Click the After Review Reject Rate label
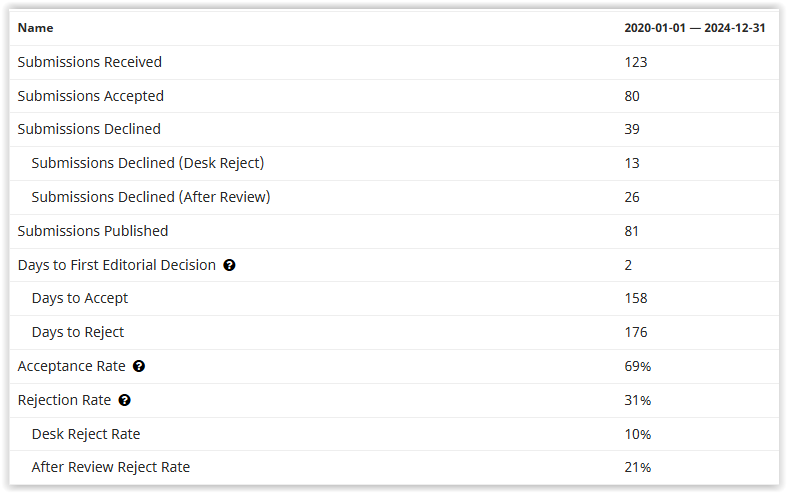Viewport: 787px width, 493px height. (x=111, y=467)
